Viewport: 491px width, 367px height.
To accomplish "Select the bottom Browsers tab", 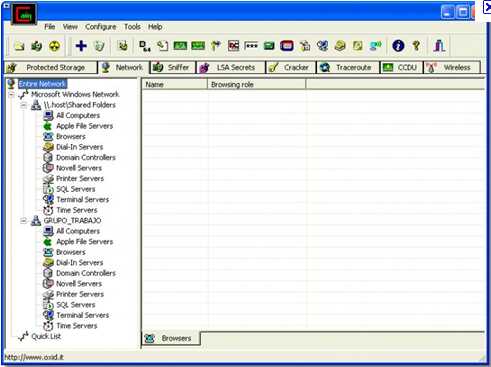I will tap(171, 338).
